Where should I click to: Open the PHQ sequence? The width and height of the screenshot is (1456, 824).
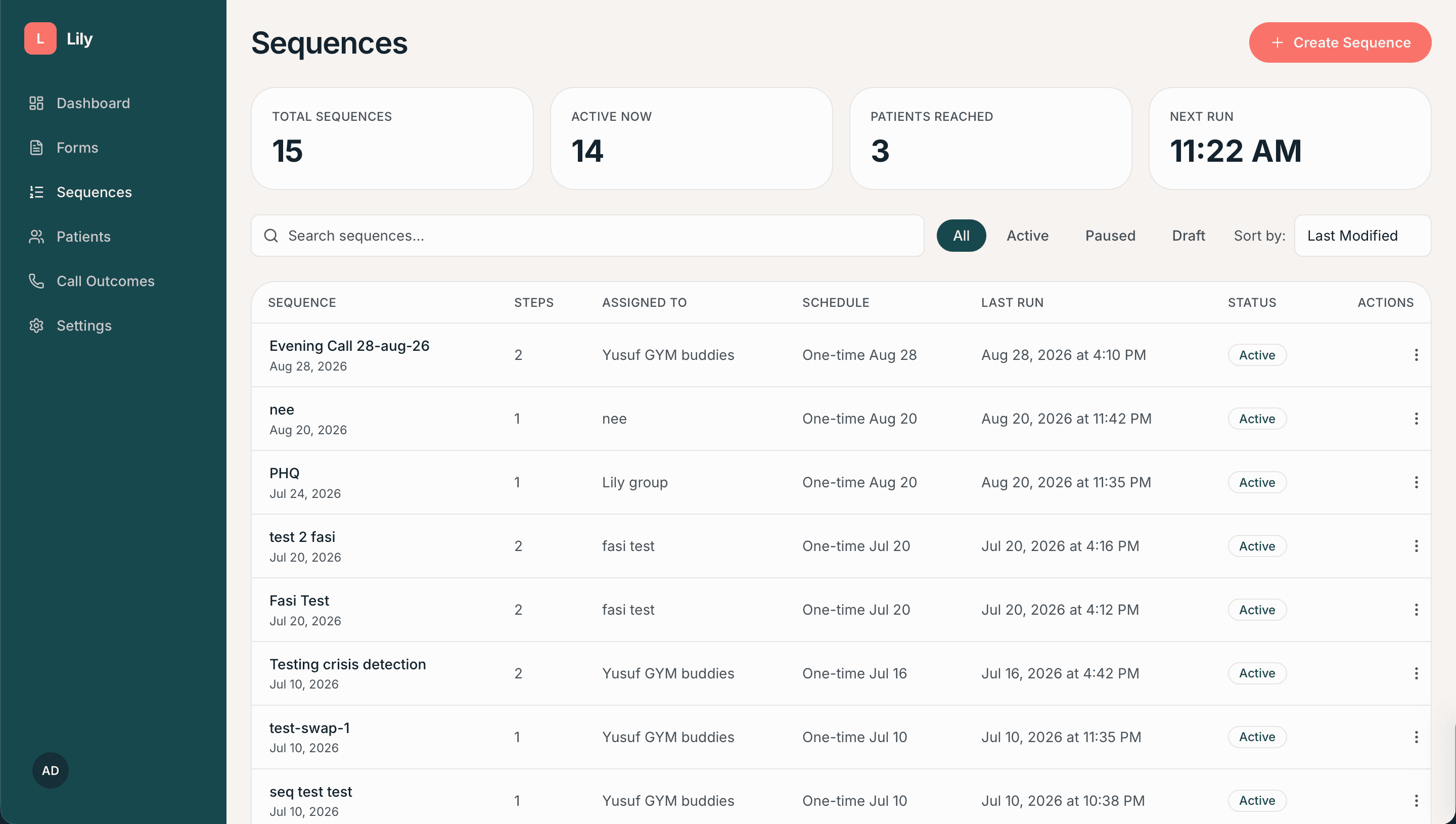284,473
